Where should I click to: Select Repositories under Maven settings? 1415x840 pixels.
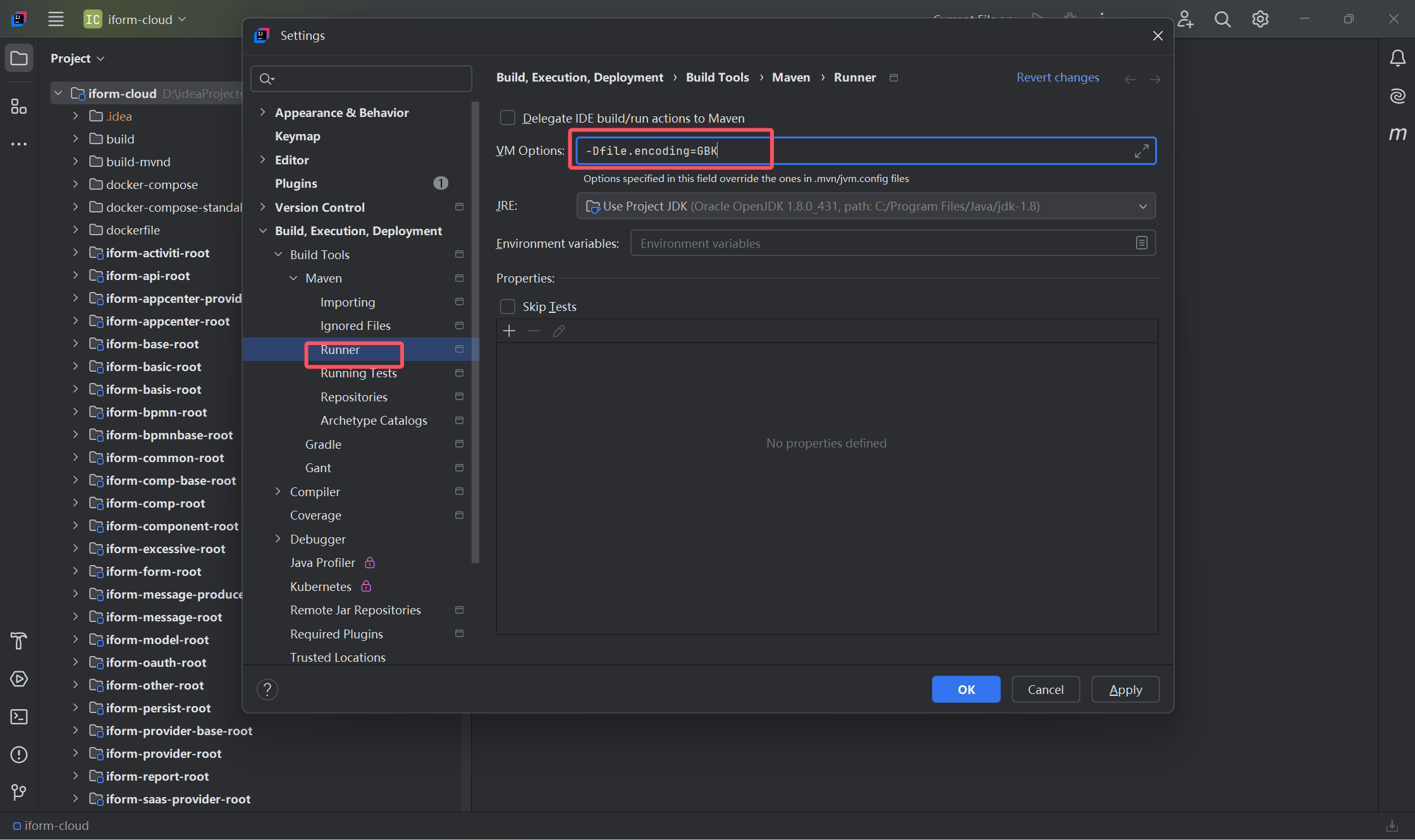353,397
